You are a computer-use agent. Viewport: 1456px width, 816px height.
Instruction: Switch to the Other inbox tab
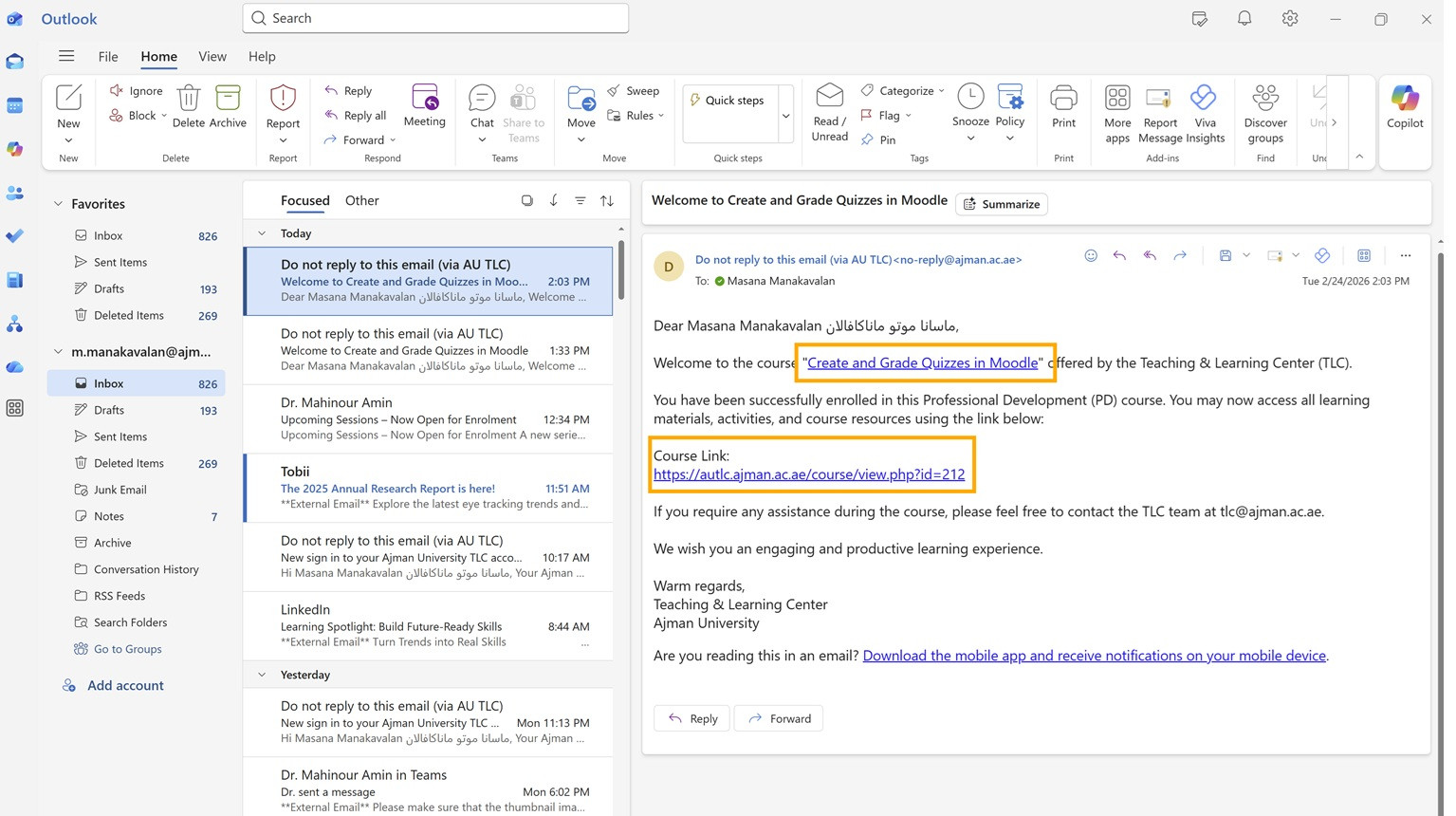[x=361, y=201]
